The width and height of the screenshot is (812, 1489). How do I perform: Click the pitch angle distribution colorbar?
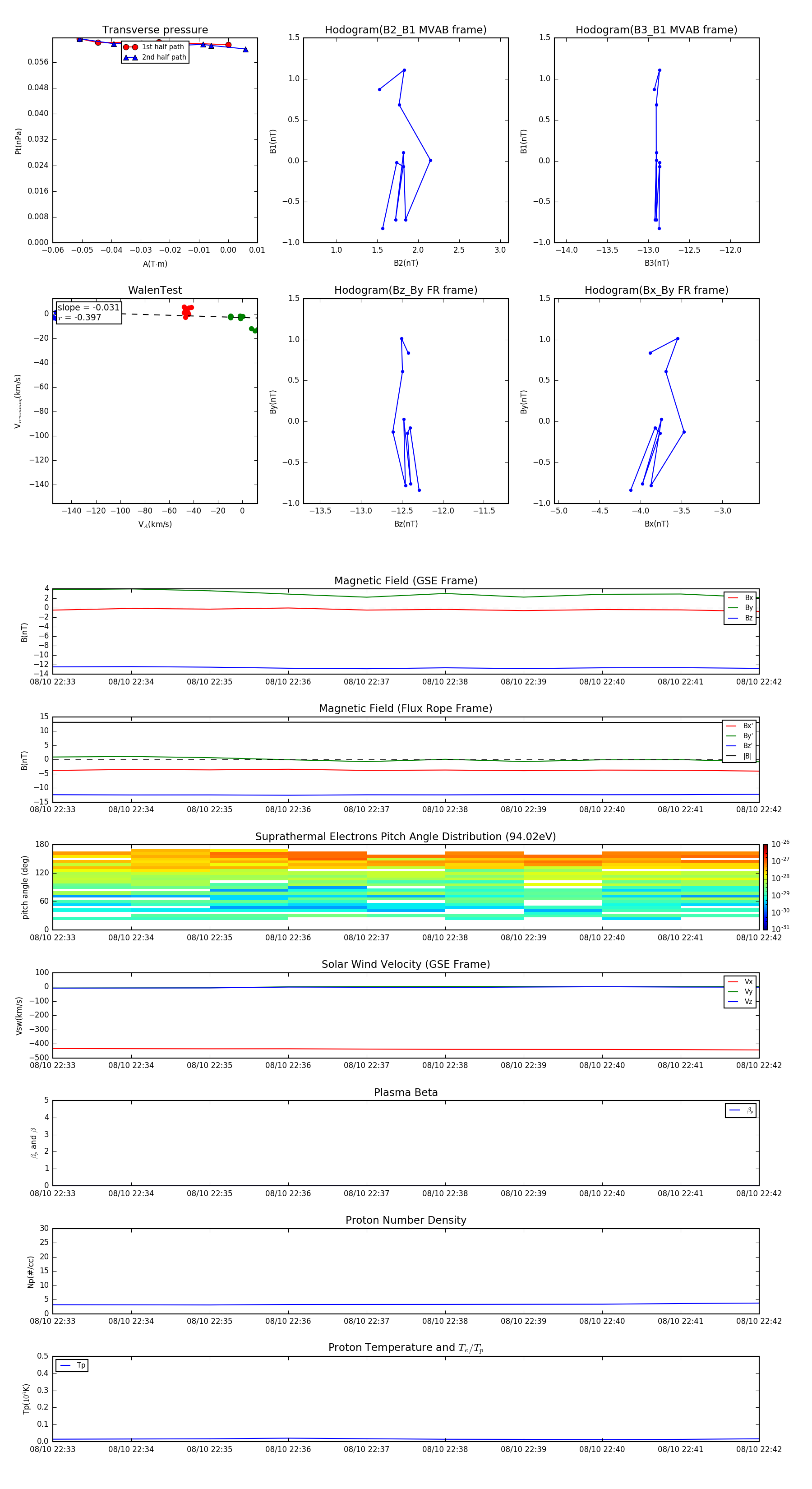[765, 887]
